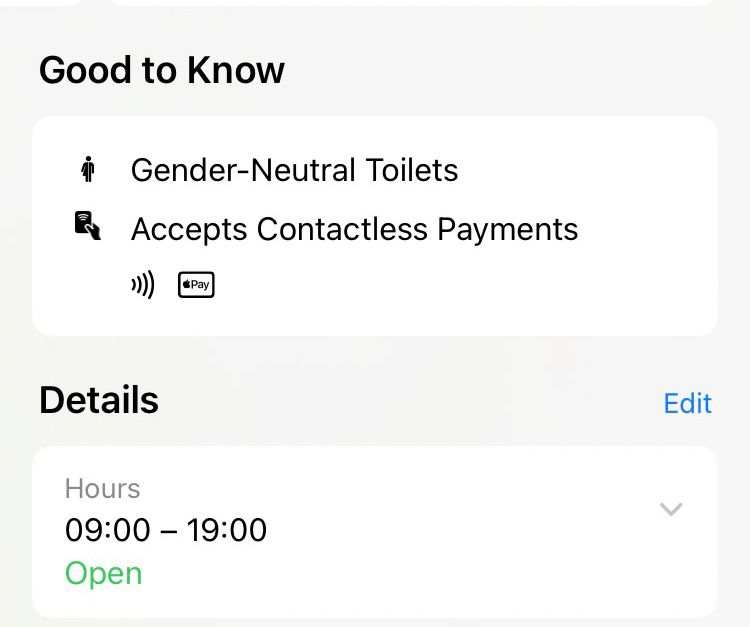Click the word Know in the heading
This screenshot has height=627, width=750.
click(x=236, y=70)
